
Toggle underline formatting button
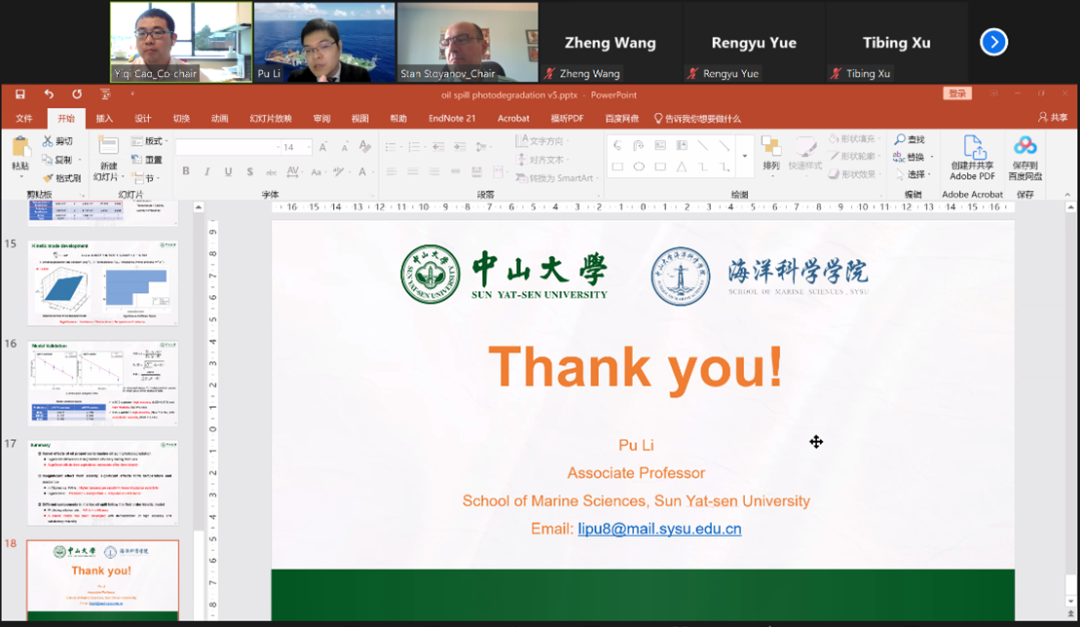[x=228, y=172]
